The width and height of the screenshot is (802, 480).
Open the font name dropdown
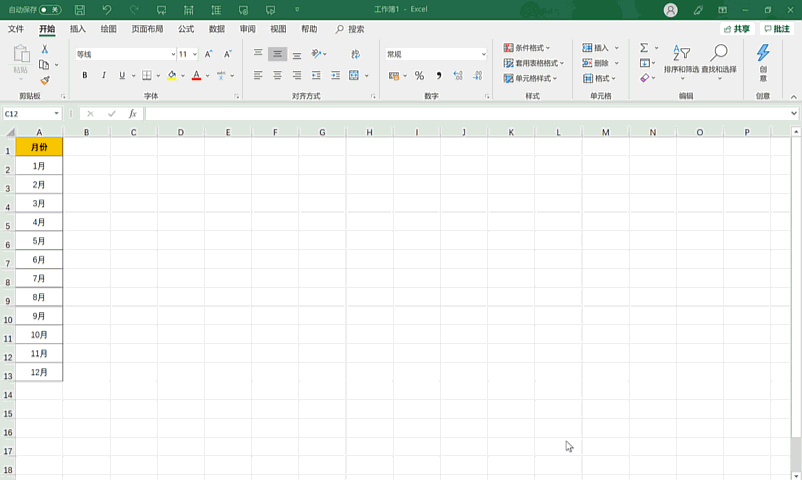[x=173, y=54]
